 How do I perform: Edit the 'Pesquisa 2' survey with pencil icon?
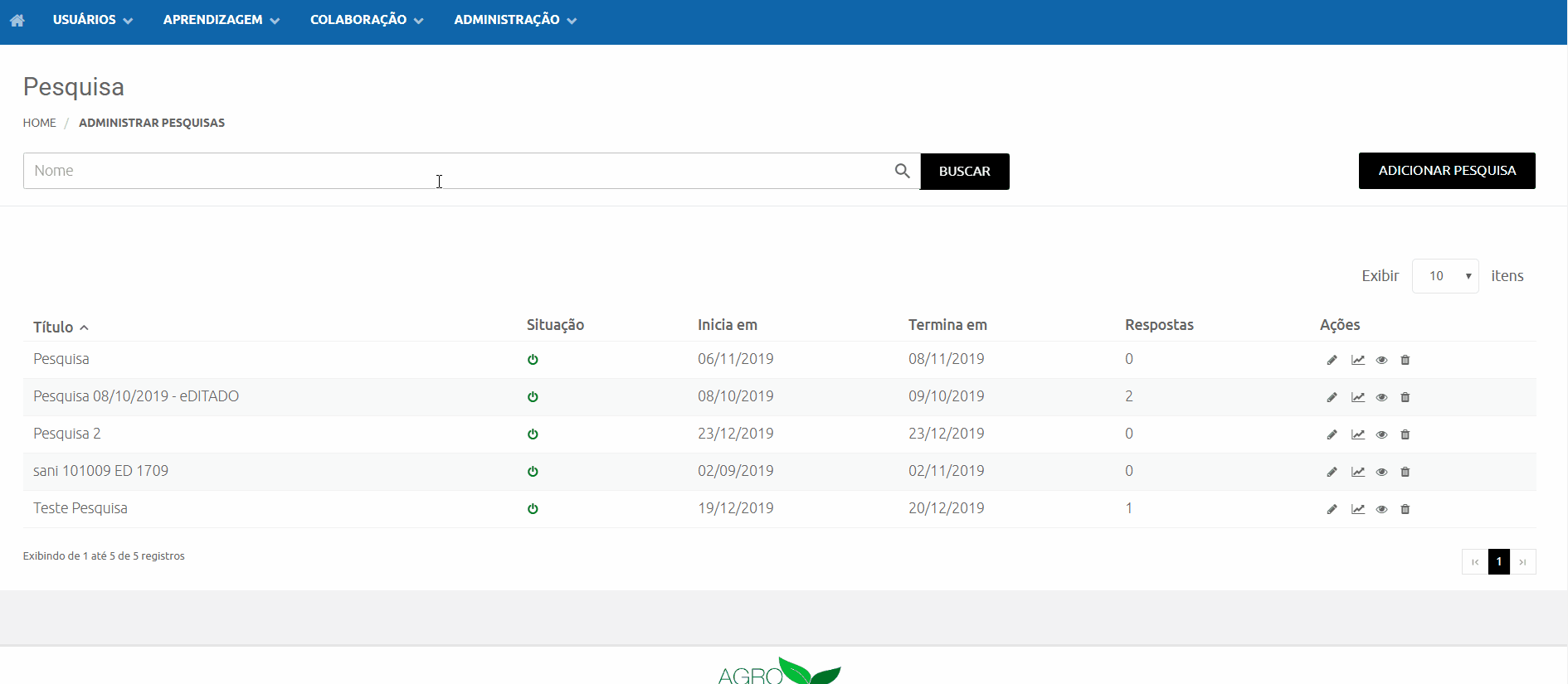tap(1332, 434)
